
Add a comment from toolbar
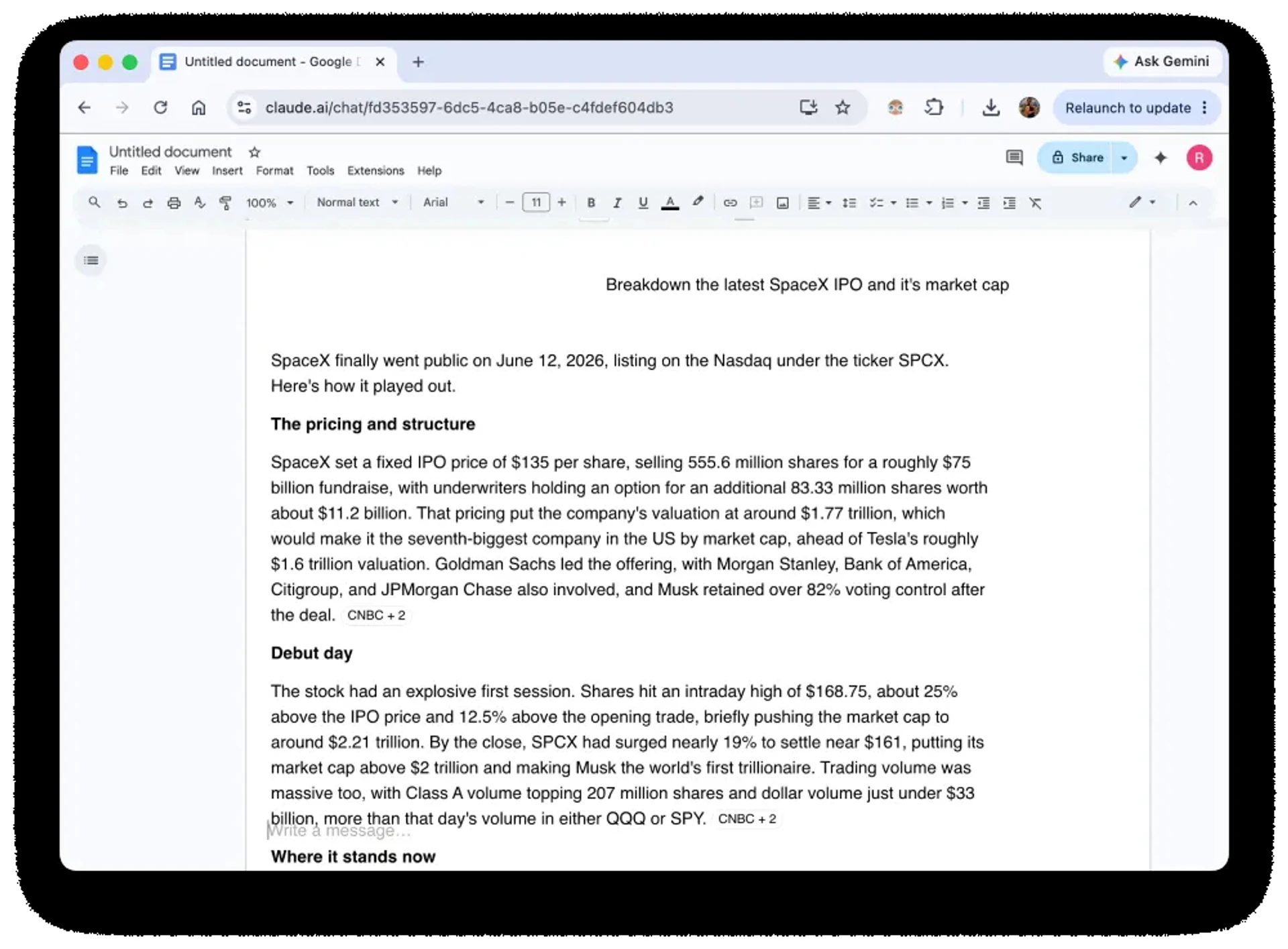click(x=756, y=203)
